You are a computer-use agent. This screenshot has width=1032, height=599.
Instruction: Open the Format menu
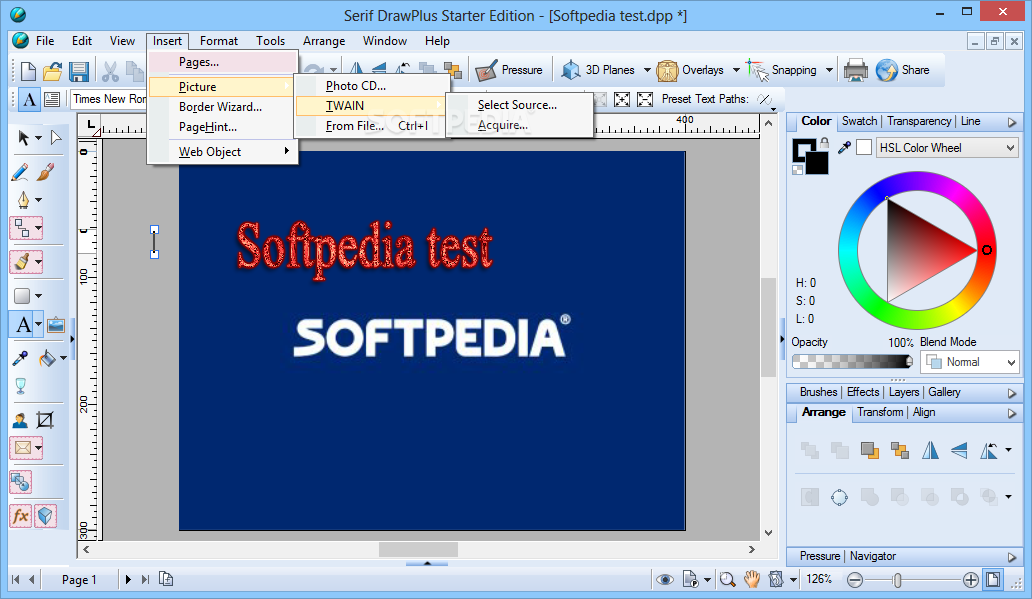tap(219, 41)
